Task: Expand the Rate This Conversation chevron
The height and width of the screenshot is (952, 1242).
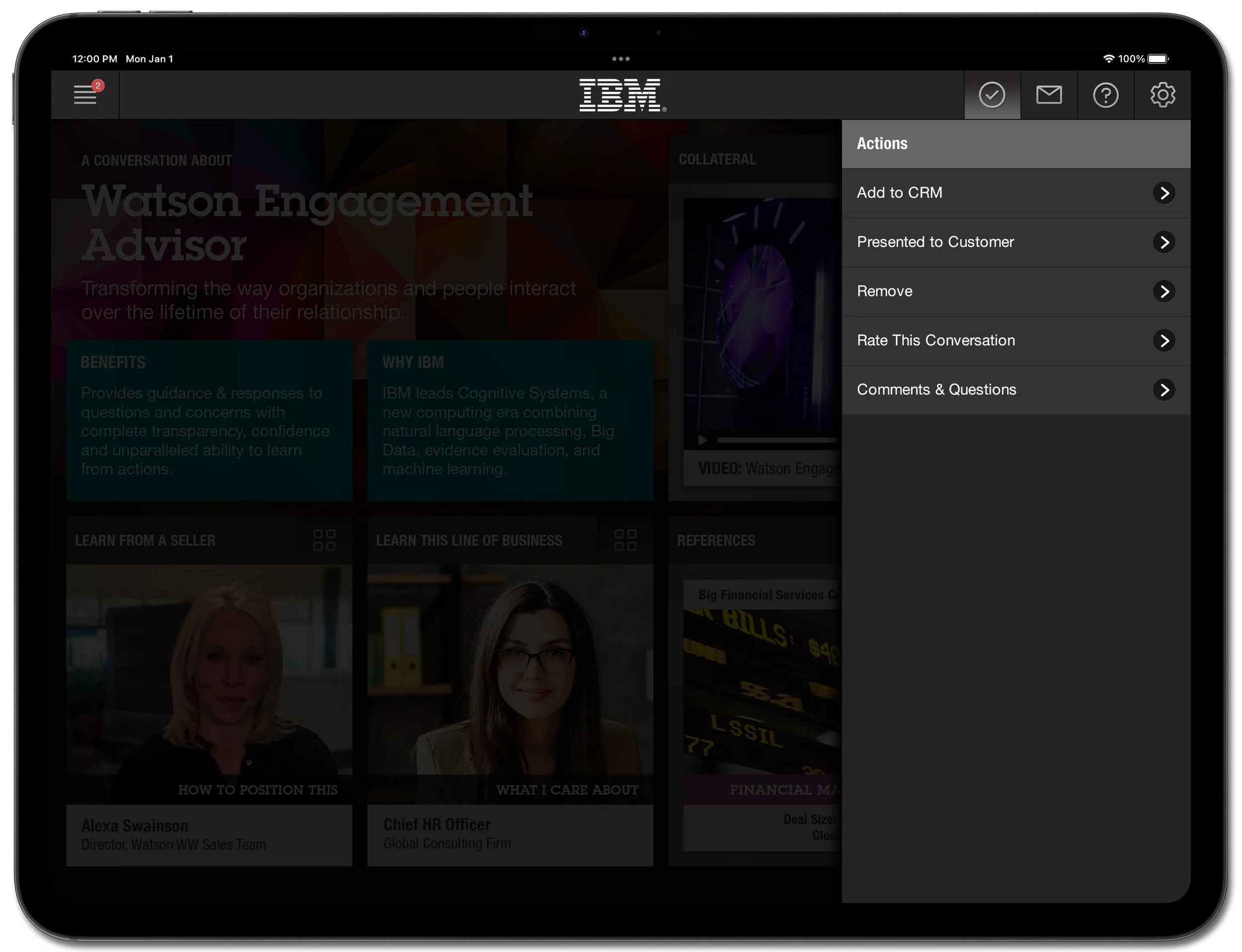Action: point(1165,341)
